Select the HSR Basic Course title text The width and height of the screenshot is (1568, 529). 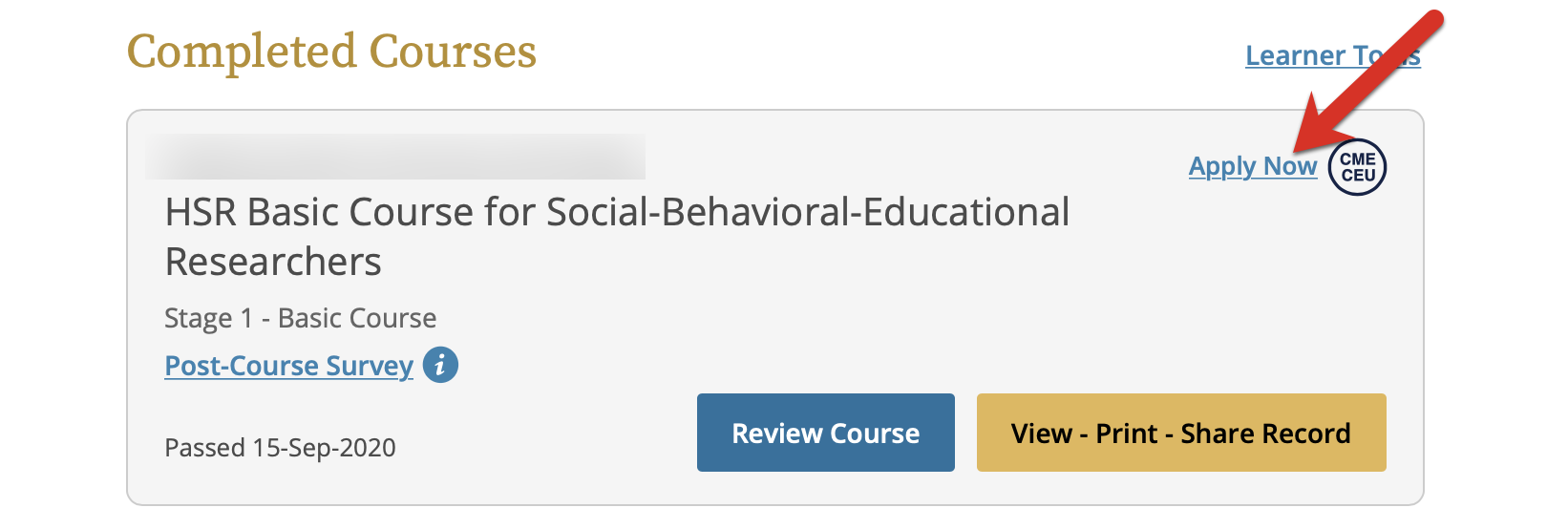click(x=617, y=212)
